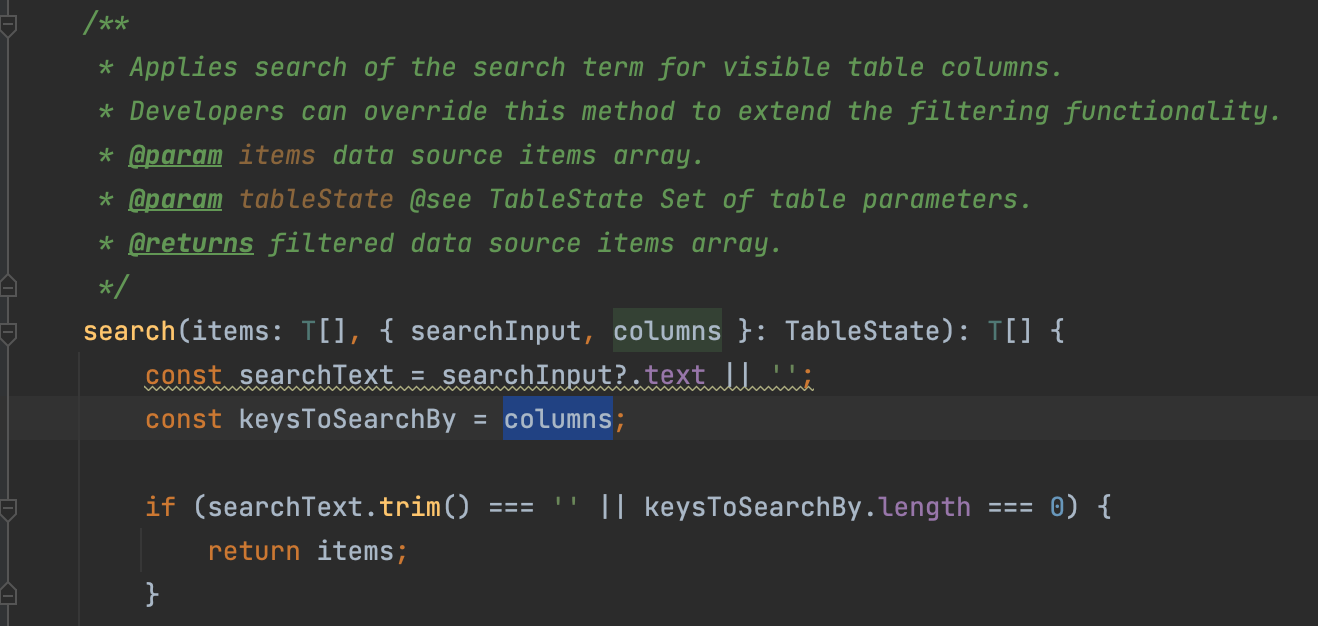
Task: Place cursor on the searchText variable
Action: pos(316,374)
